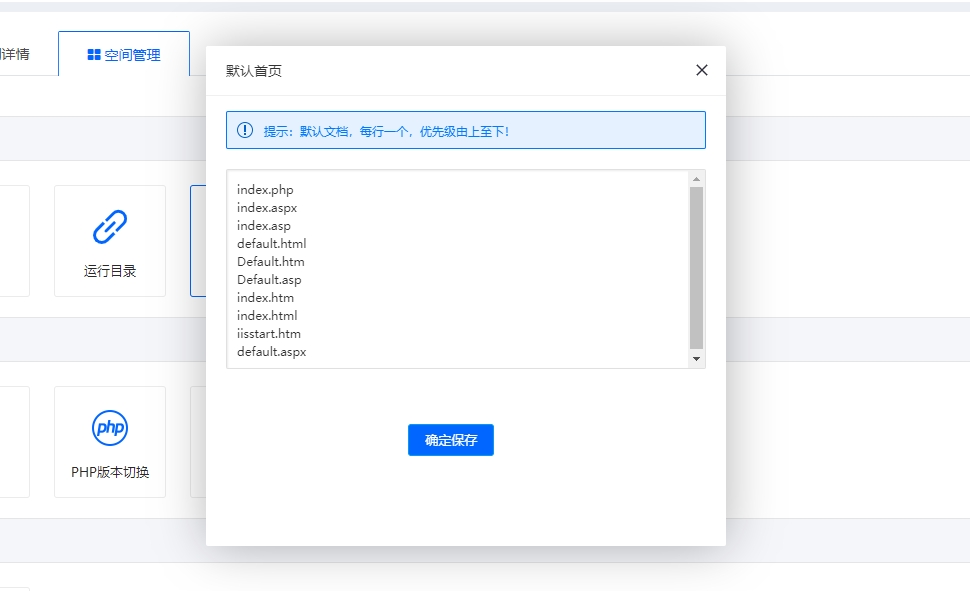970x591 pixels.
Task: Click the textarea scrollbar down arrow
Action: (697, 361)
